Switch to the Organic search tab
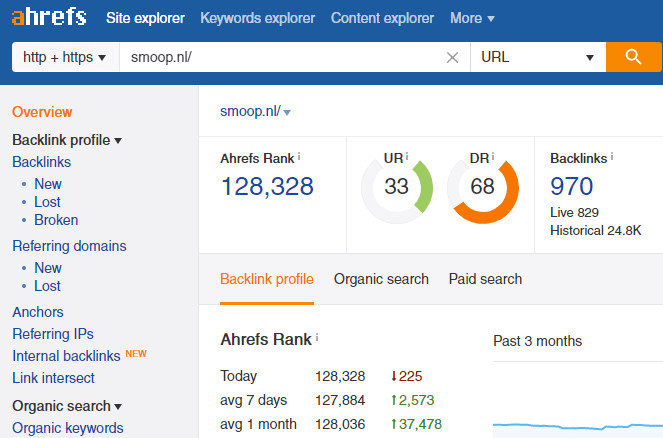This screenshot has height=438, width=663. click(381, 279)
